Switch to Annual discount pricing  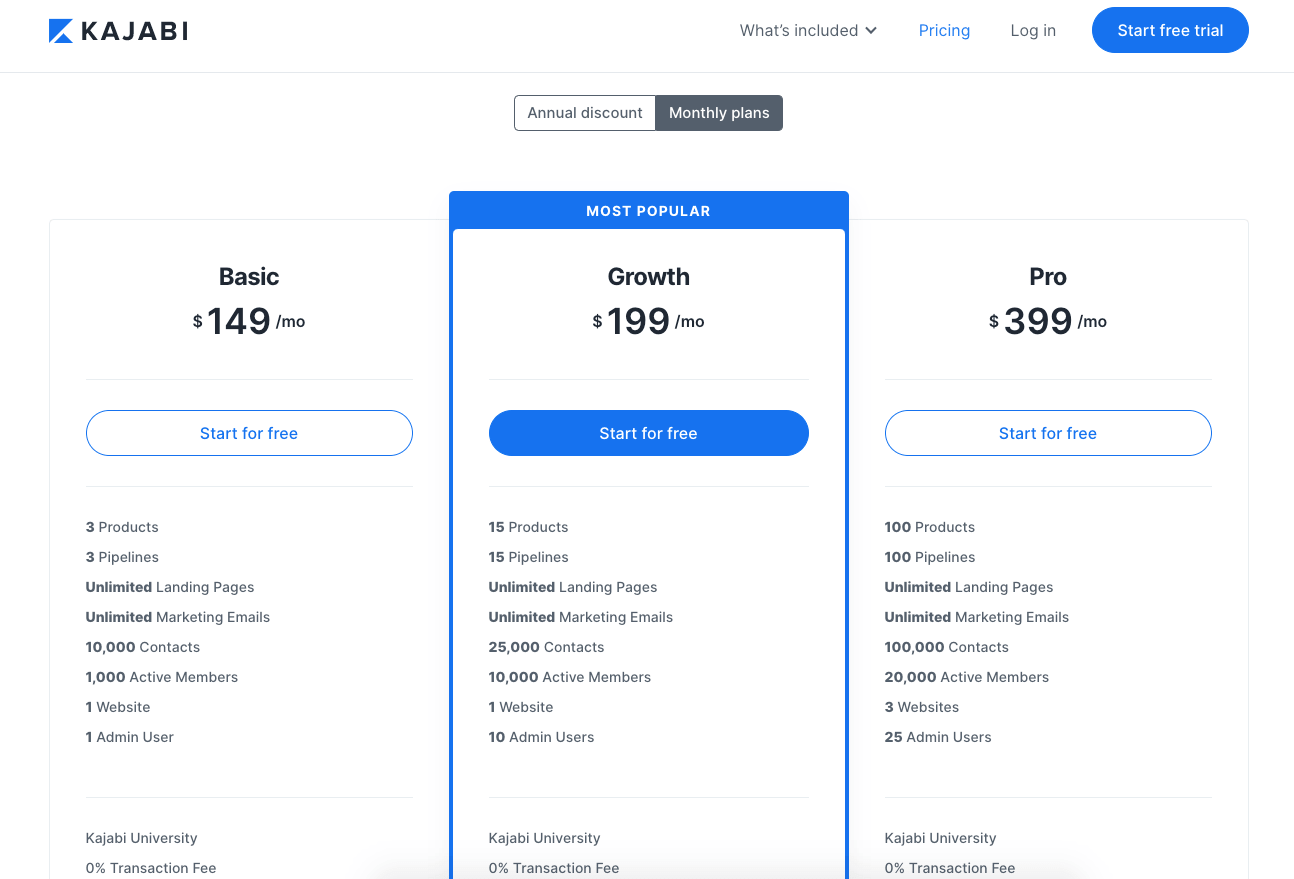[585, 113]
